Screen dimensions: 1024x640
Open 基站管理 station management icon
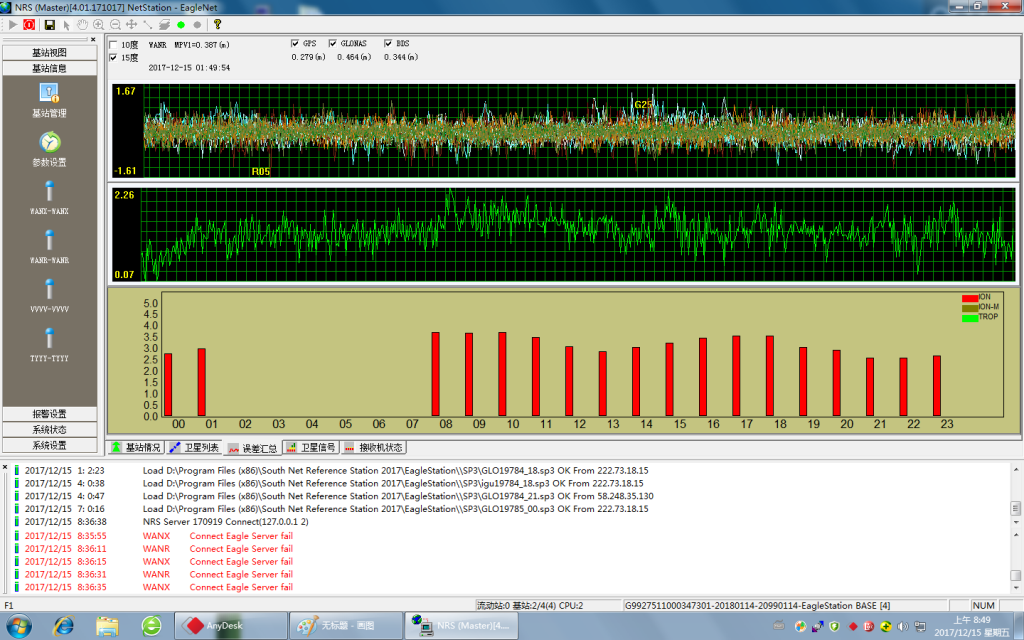tap(49, 94)
